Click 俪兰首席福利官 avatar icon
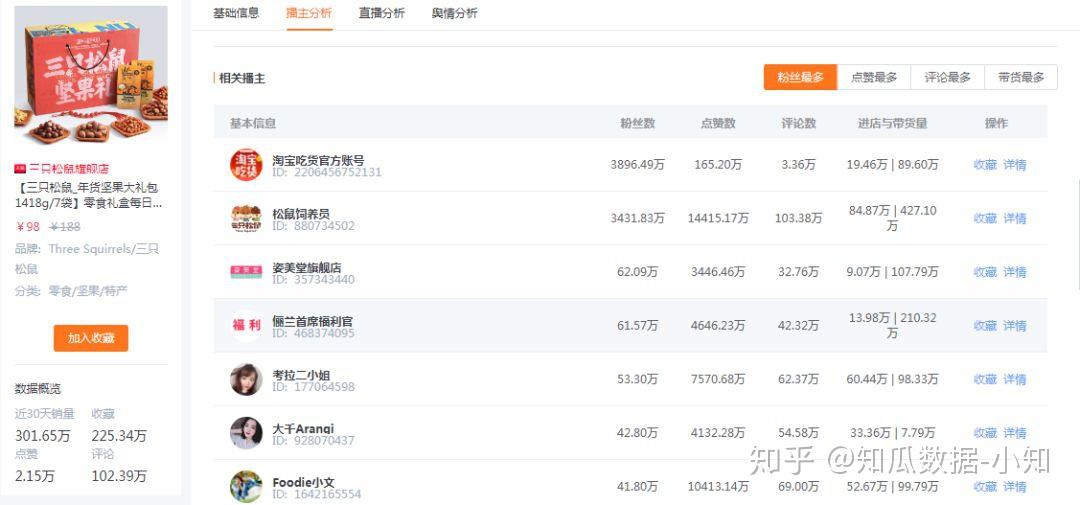Screen dimensions: 1080x505 tap(245, 326)
